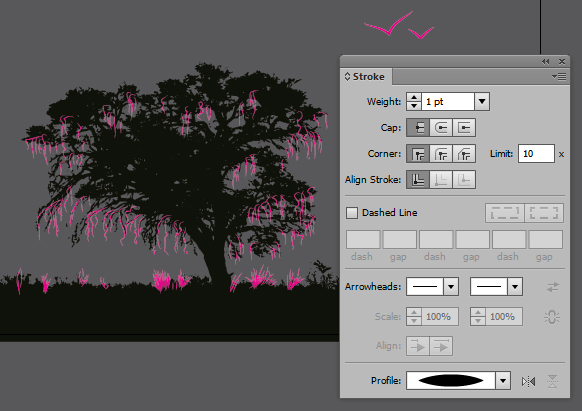
Task: Choose the Miter Join corner icon
Action: pos(418,154)
